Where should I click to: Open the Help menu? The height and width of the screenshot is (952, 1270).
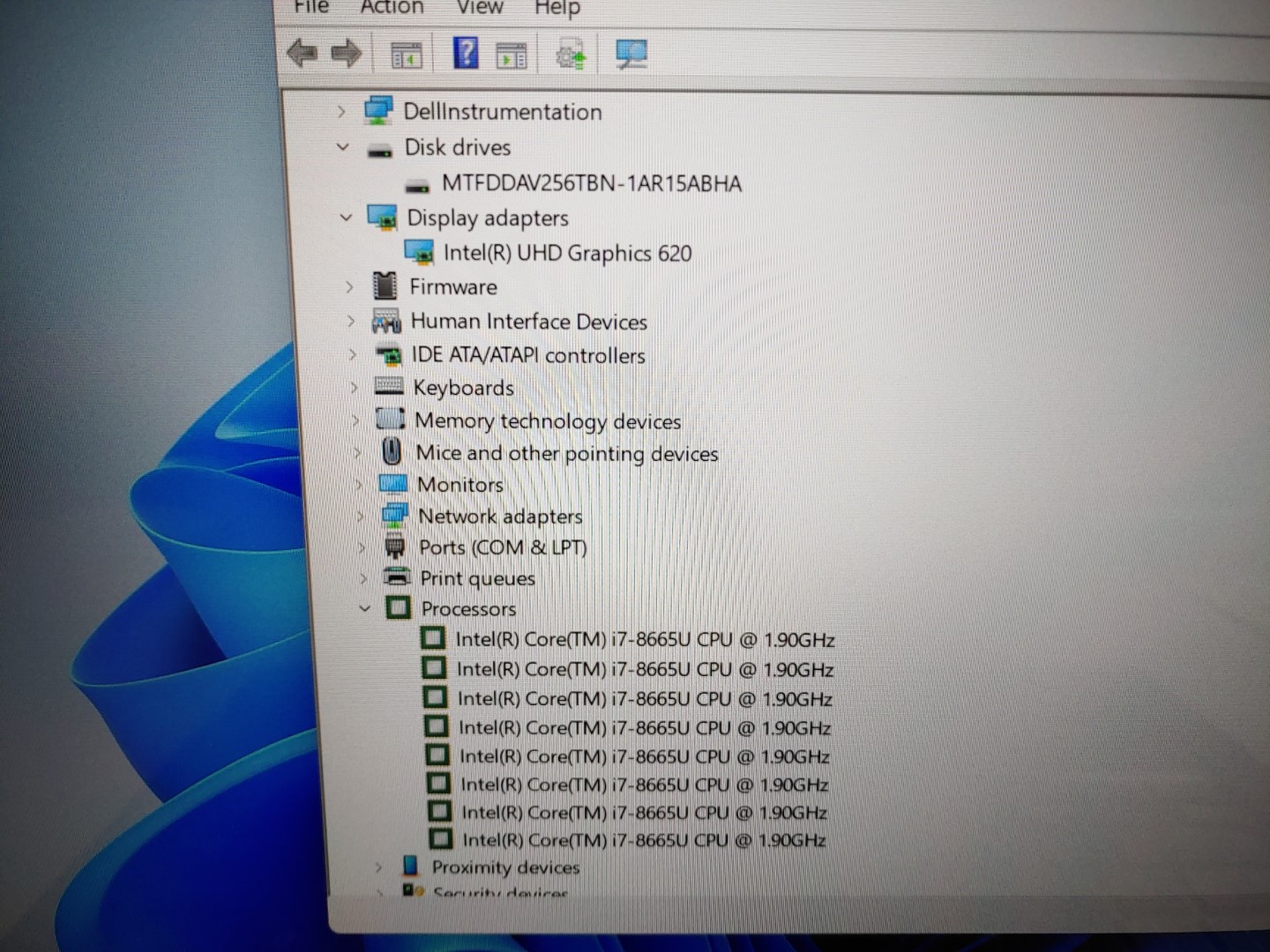pos(557,8)
